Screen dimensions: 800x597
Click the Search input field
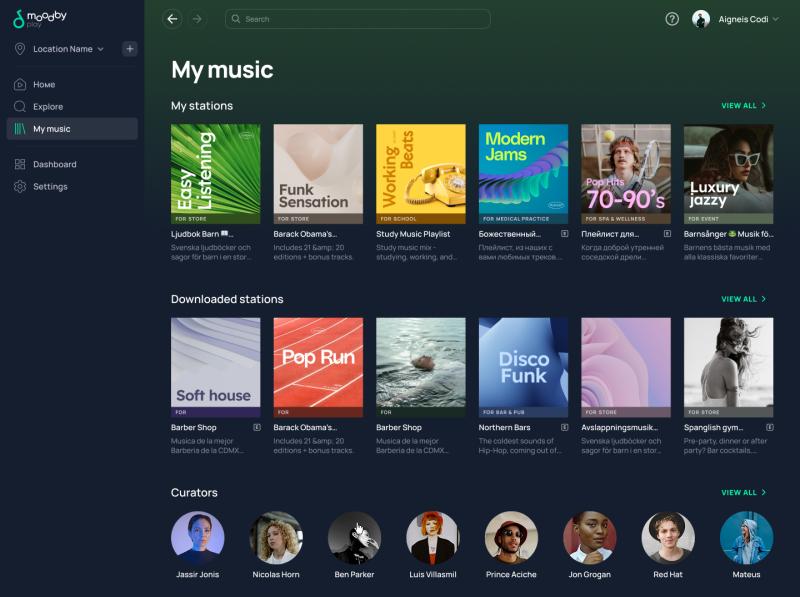358,19
